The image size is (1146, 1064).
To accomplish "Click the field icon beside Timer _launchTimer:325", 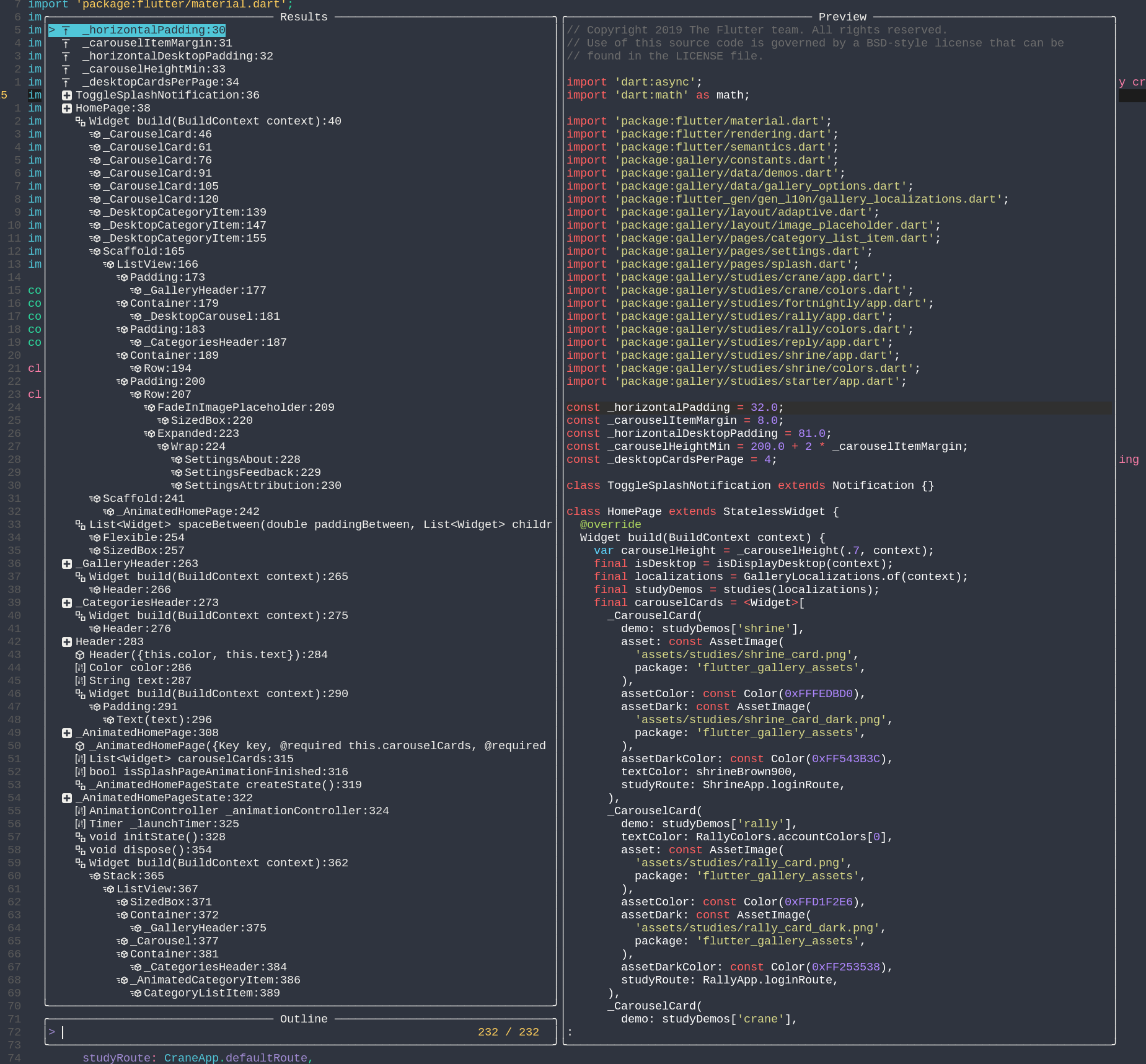I will tap(81, 824).
